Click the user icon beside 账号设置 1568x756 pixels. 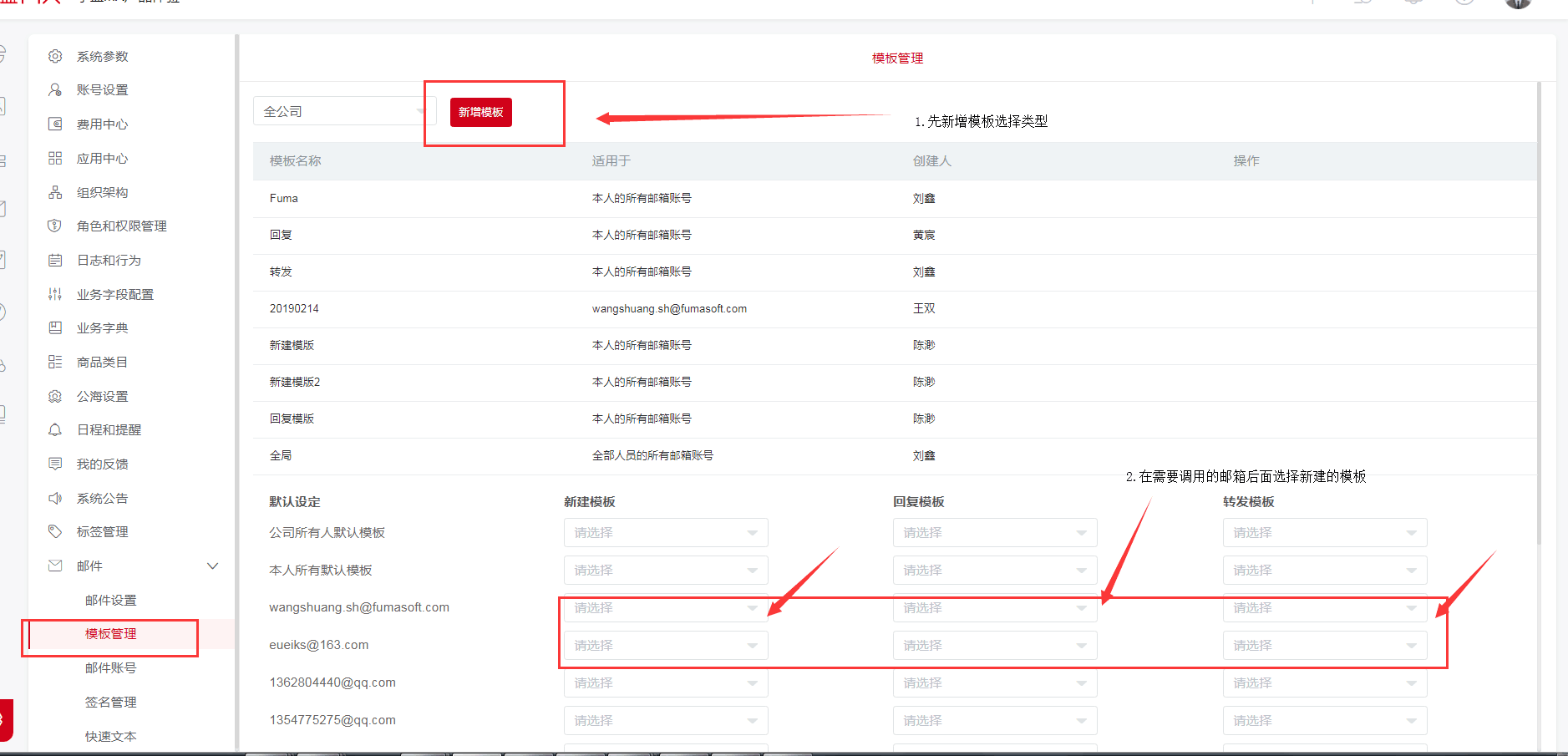click(55, 90)
